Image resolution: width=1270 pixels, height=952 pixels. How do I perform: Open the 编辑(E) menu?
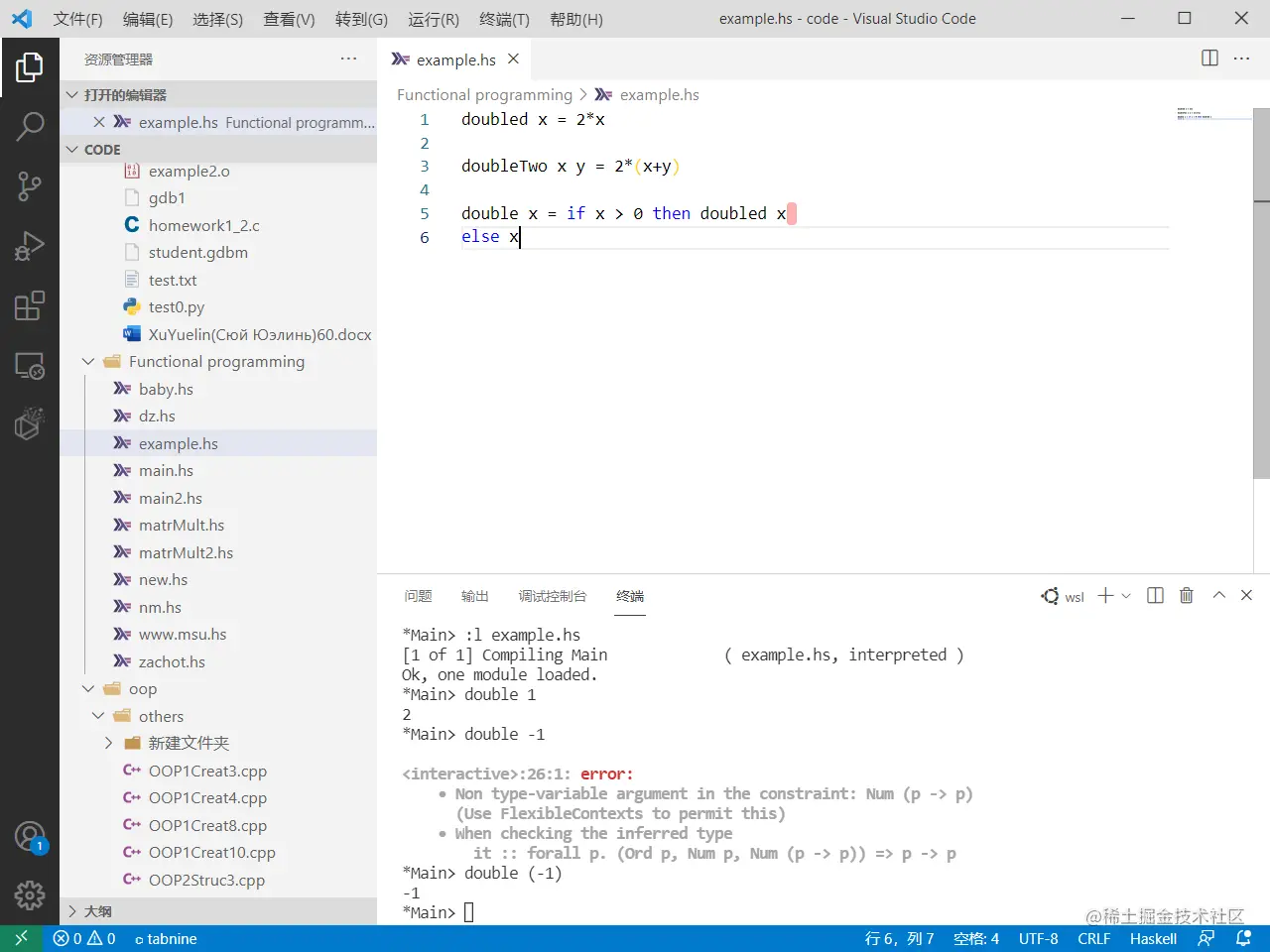pos(148,19)
